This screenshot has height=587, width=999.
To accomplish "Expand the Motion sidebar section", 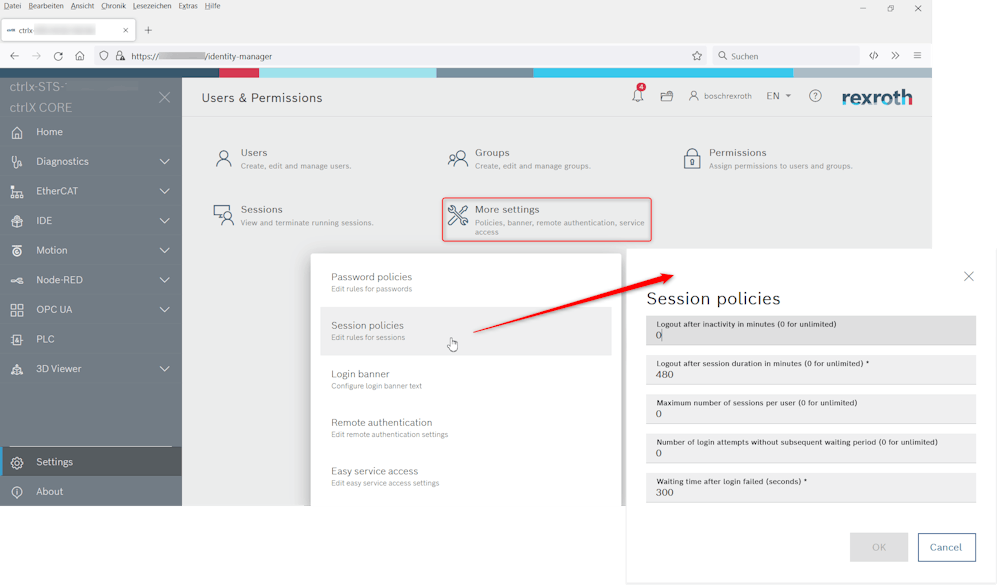I will coord(165,251).
